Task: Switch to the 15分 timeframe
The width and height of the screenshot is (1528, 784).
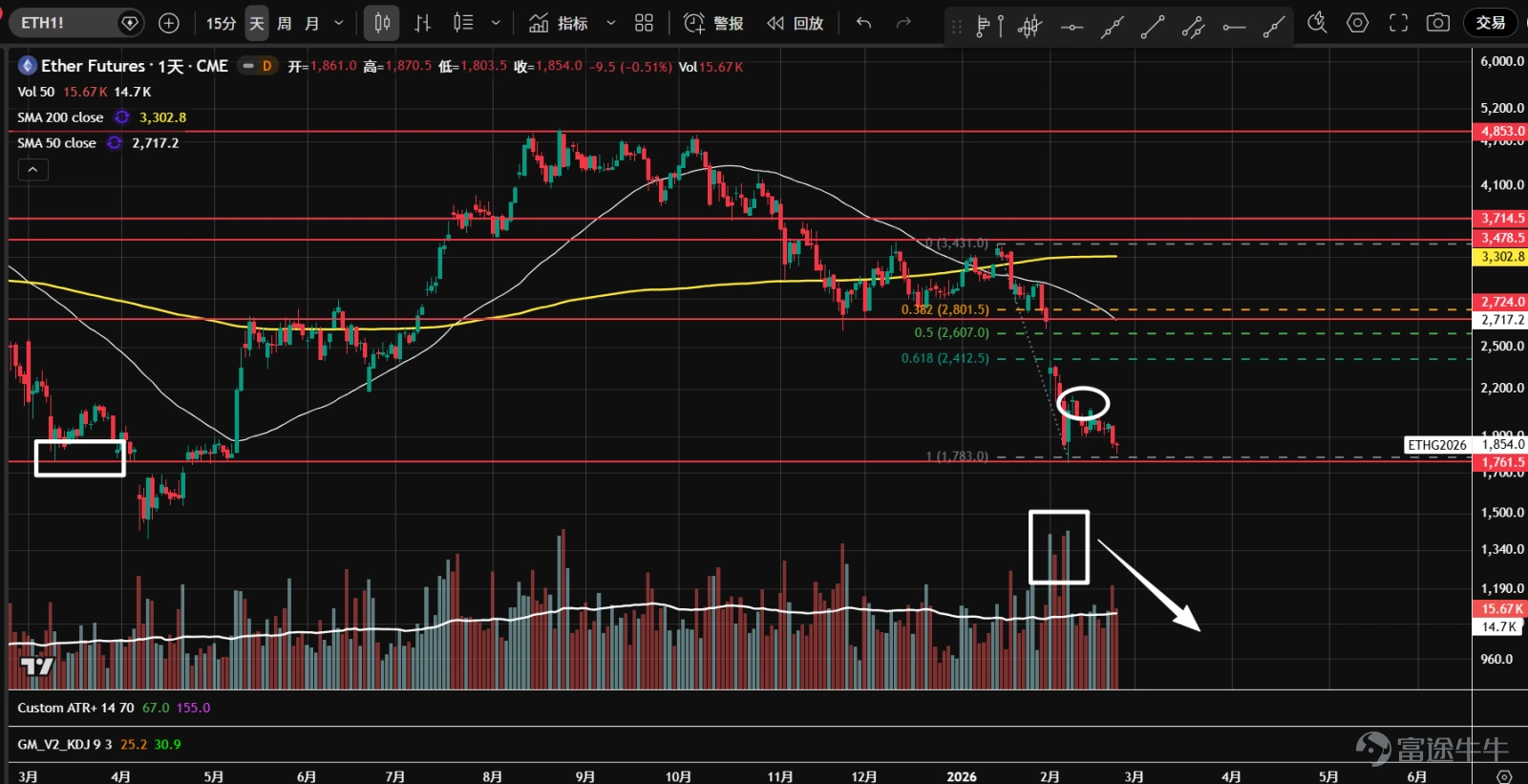Action: pyautogui.click(x=221, y=23)
